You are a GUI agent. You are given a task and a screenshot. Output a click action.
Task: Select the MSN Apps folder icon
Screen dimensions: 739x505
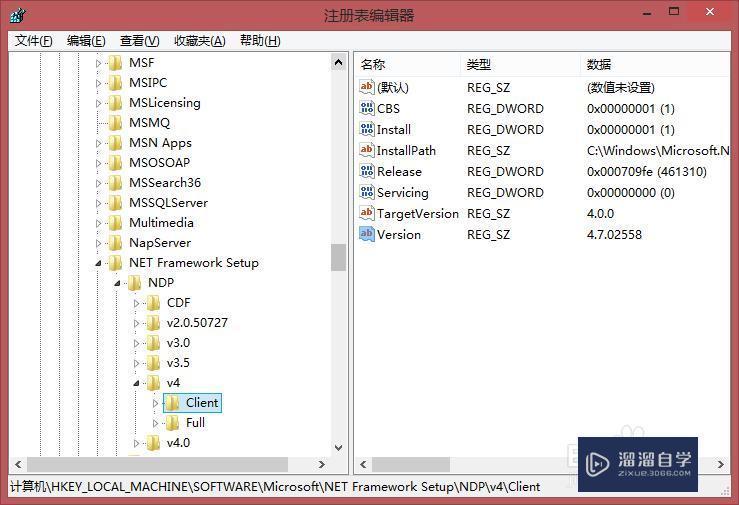point(115,143)
